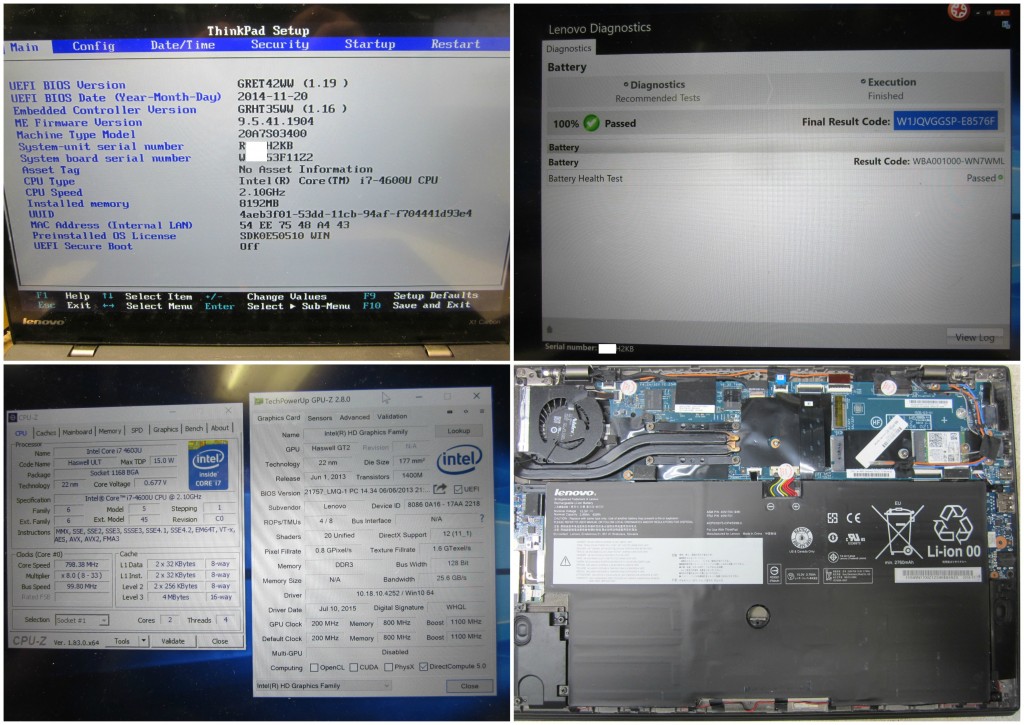
Task: Click View Log in Lenovo Diagnostics
Action: (974, 337)
